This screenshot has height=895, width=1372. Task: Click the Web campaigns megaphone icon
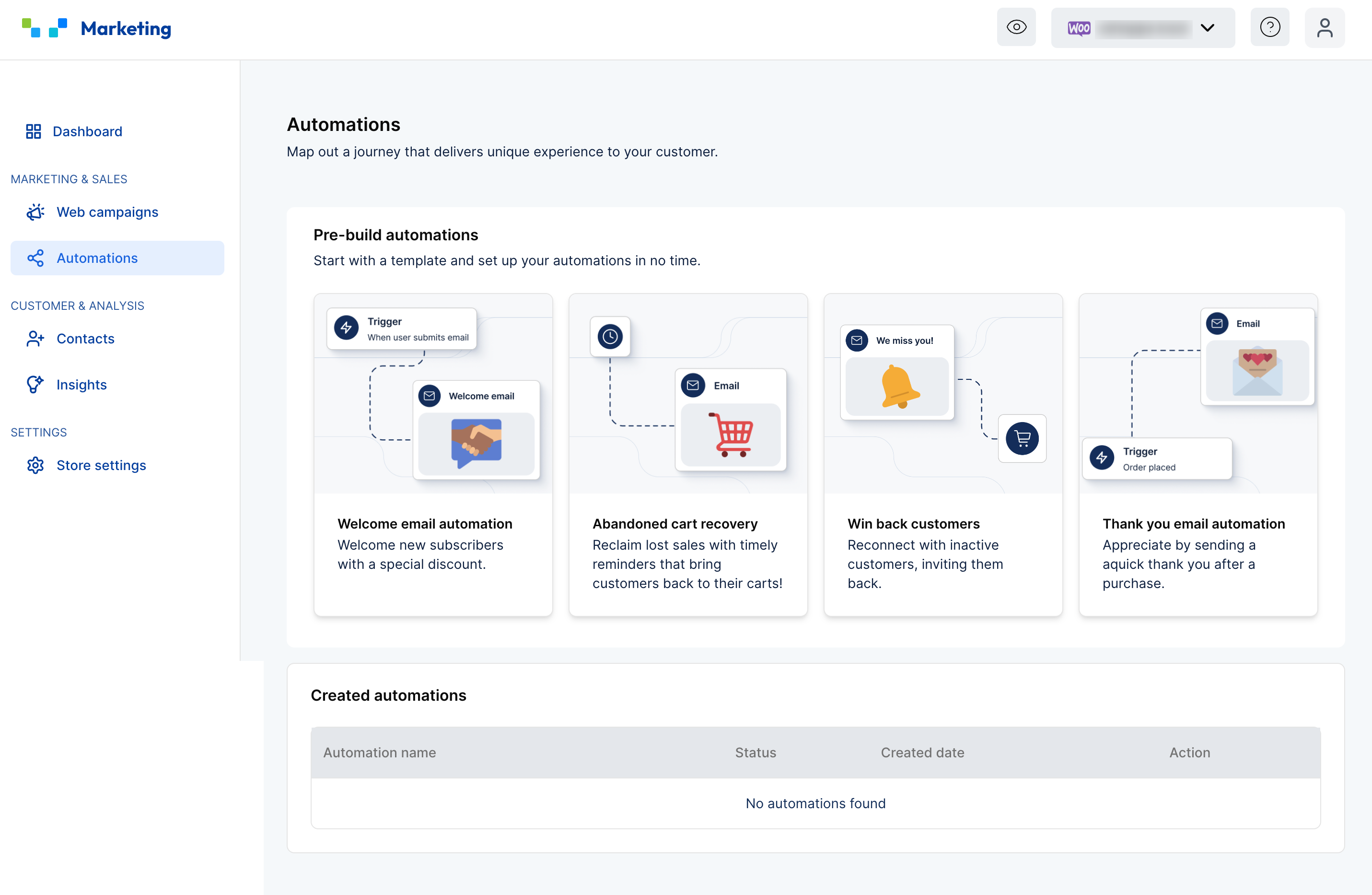tap(35, 212)
